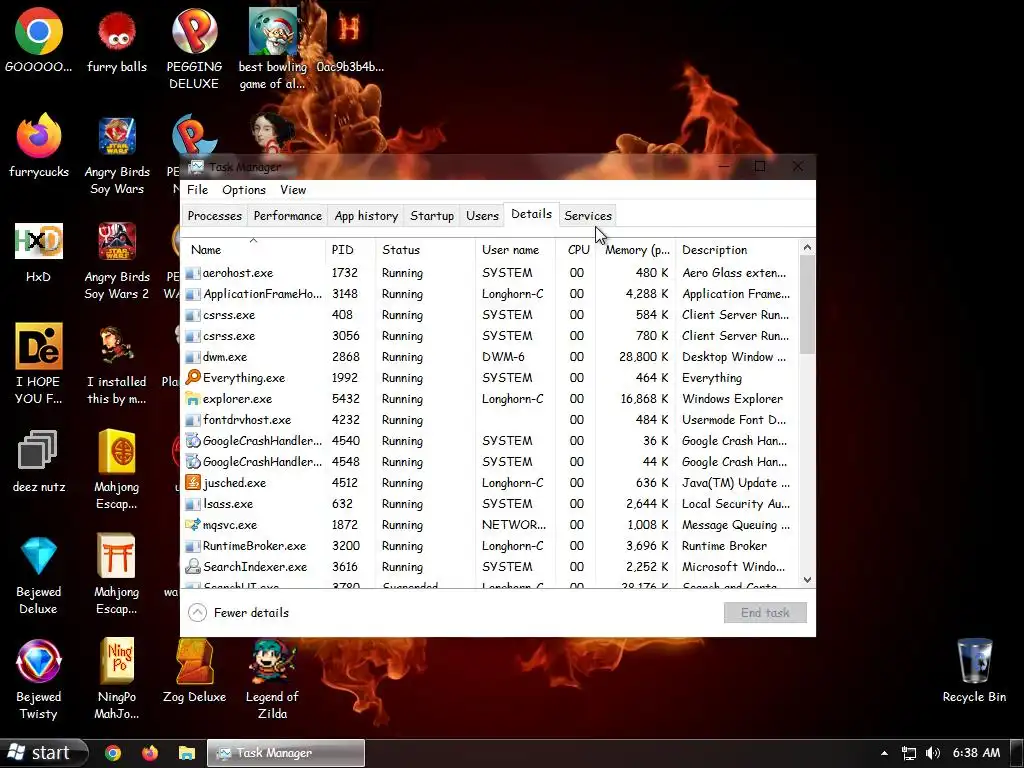The image size is (1024, 768).
Task: Switch to the Services tab
Action: (588, 216)
